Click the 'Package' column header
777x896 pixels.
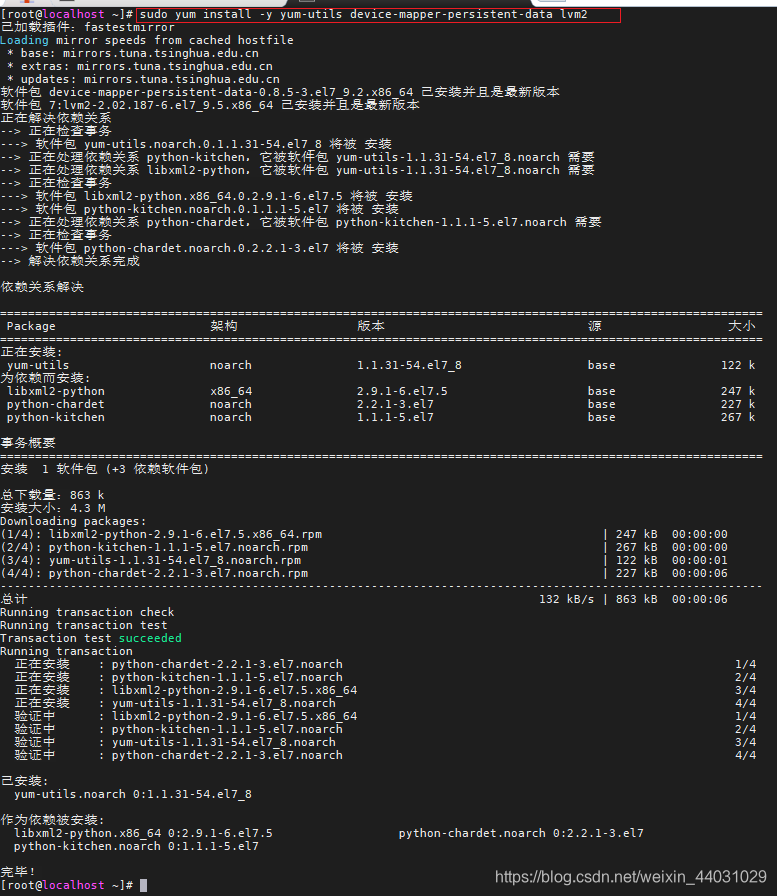tap(31, 326)
